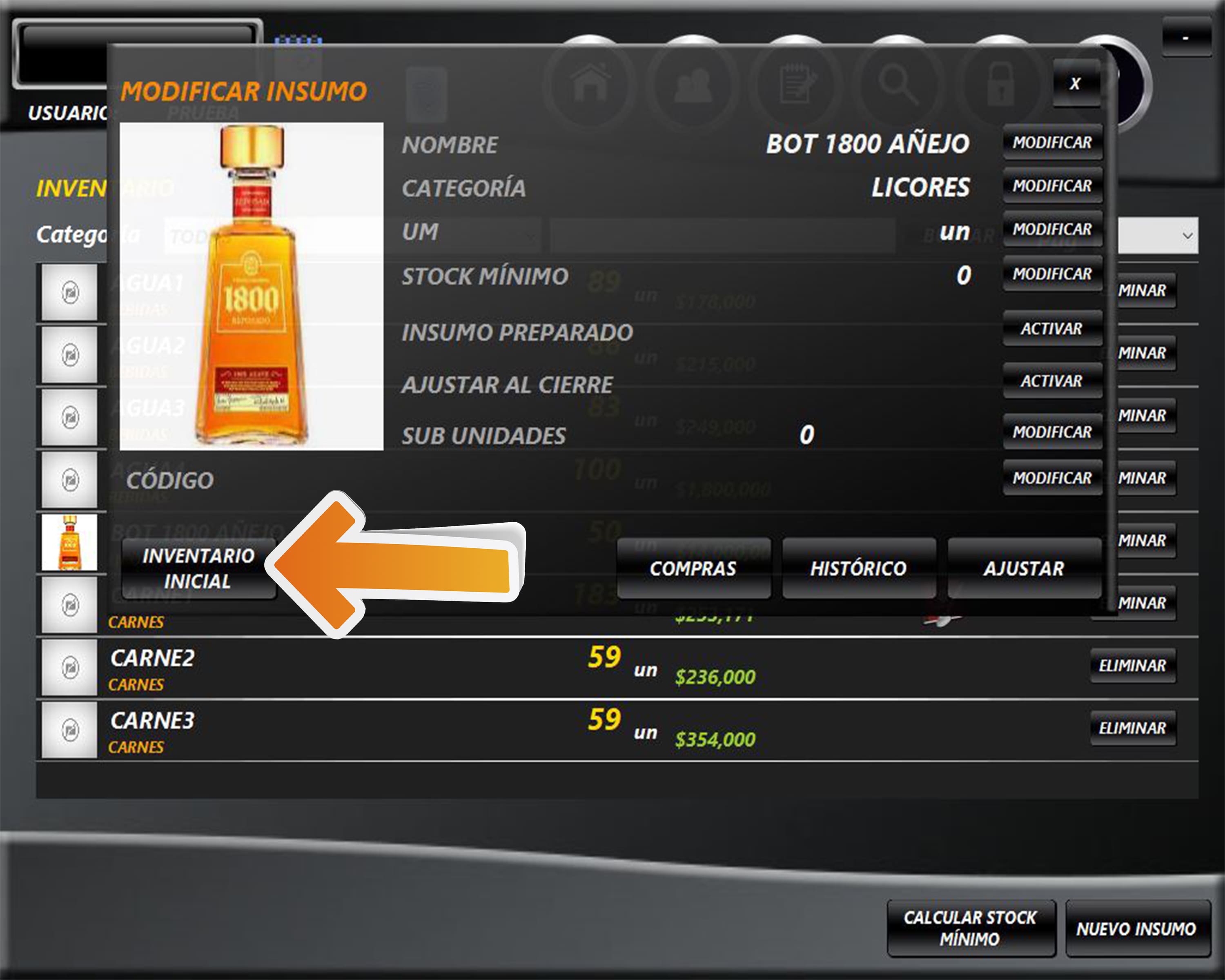This screenshot has height=980, width=1225.
Task: Activate the Insumo Preparado option
Action: (x=1052, y=329)
